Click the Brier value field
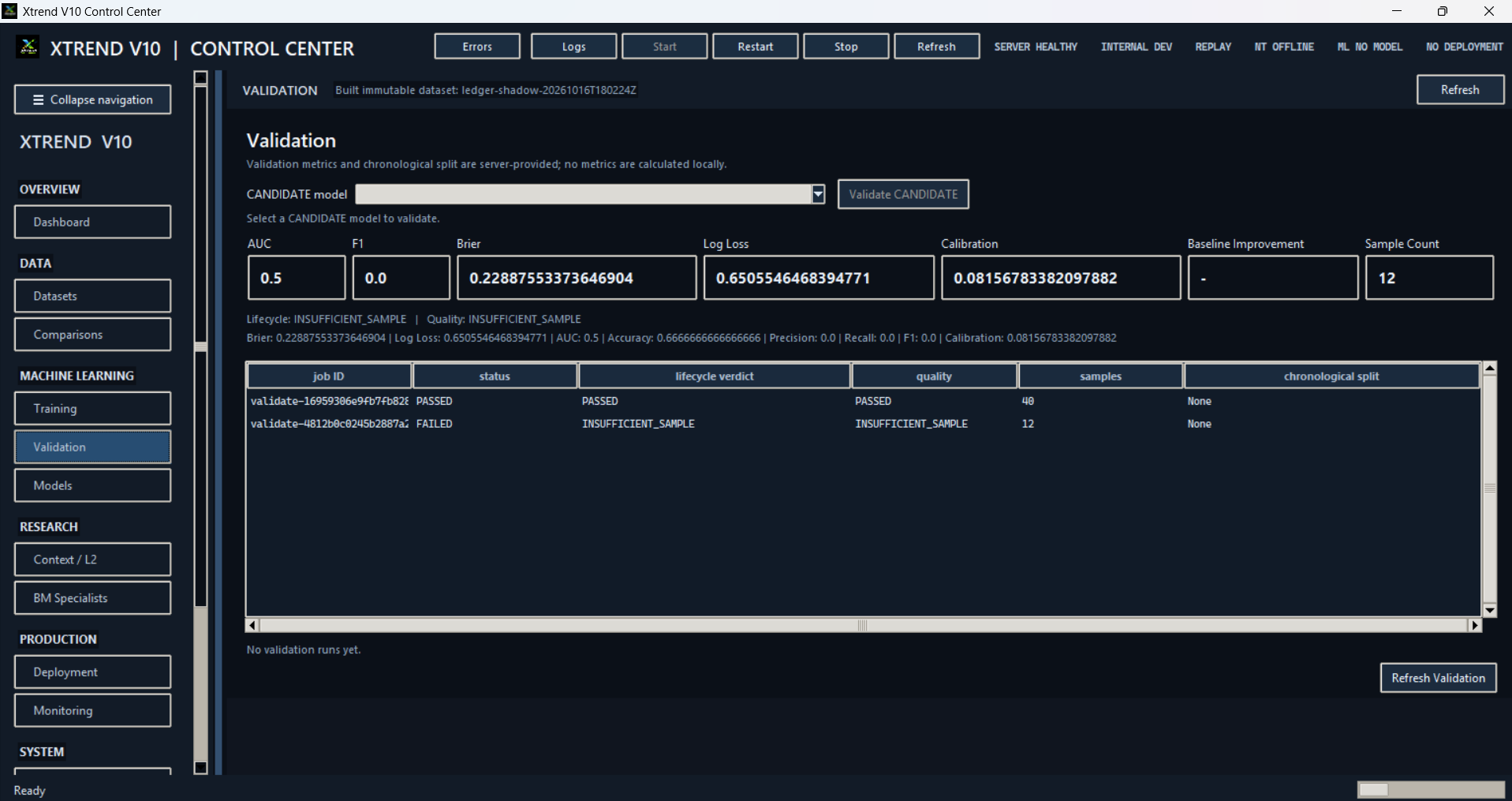 pyautogui.click(x=577, y=278)
